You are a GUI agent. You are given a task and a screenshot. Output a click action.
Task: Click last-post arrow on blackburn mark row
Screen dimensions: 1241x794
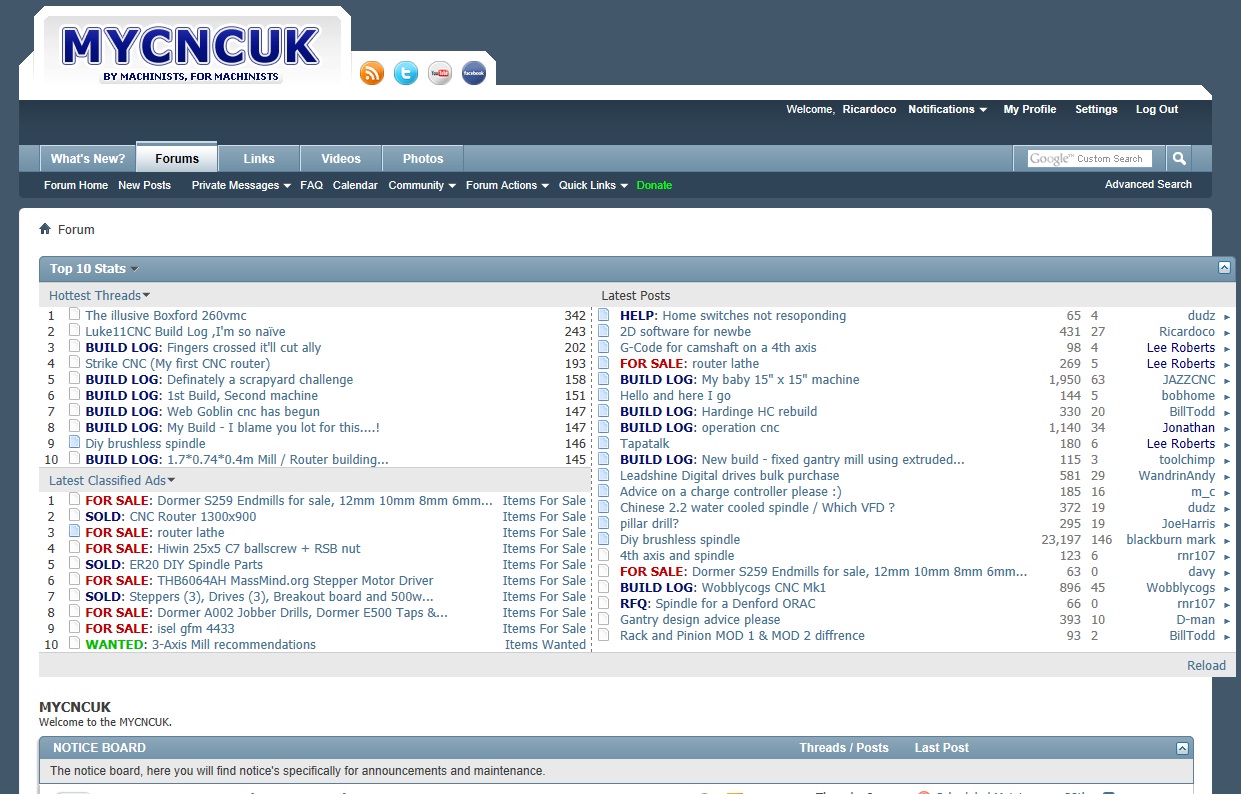(x=1227, y=541)
